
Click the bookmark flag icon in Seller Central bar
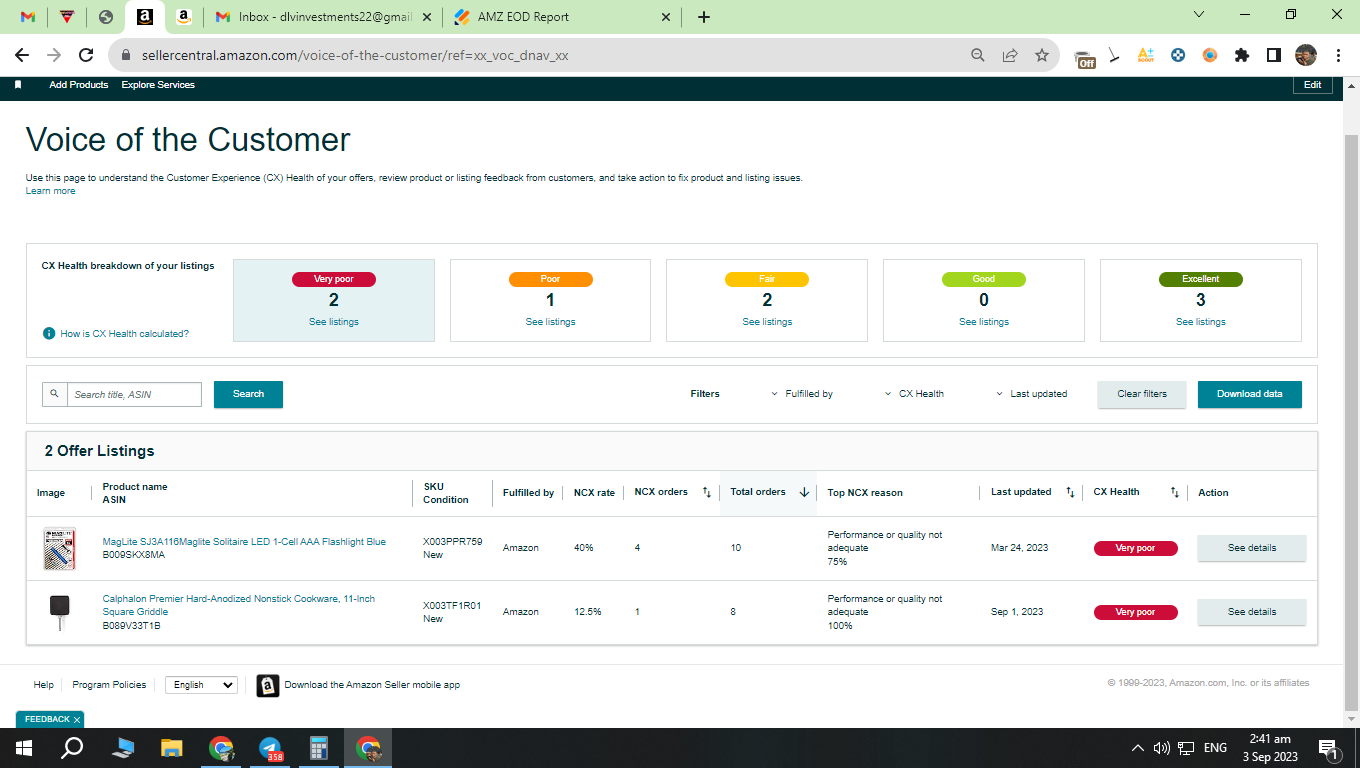(x=18, y=85)
